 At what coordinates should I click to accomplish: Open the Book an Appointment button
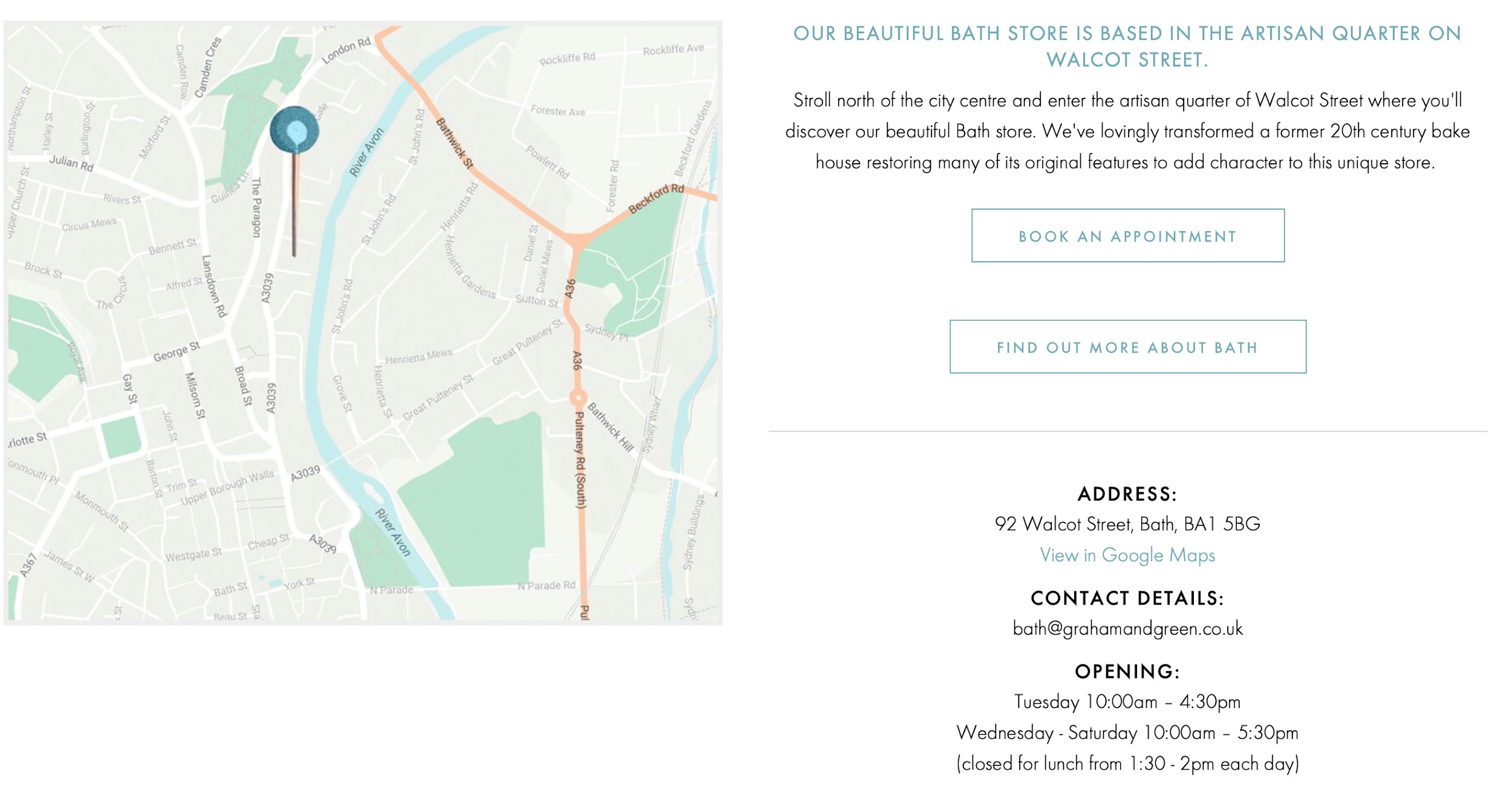pos(1127,236)
